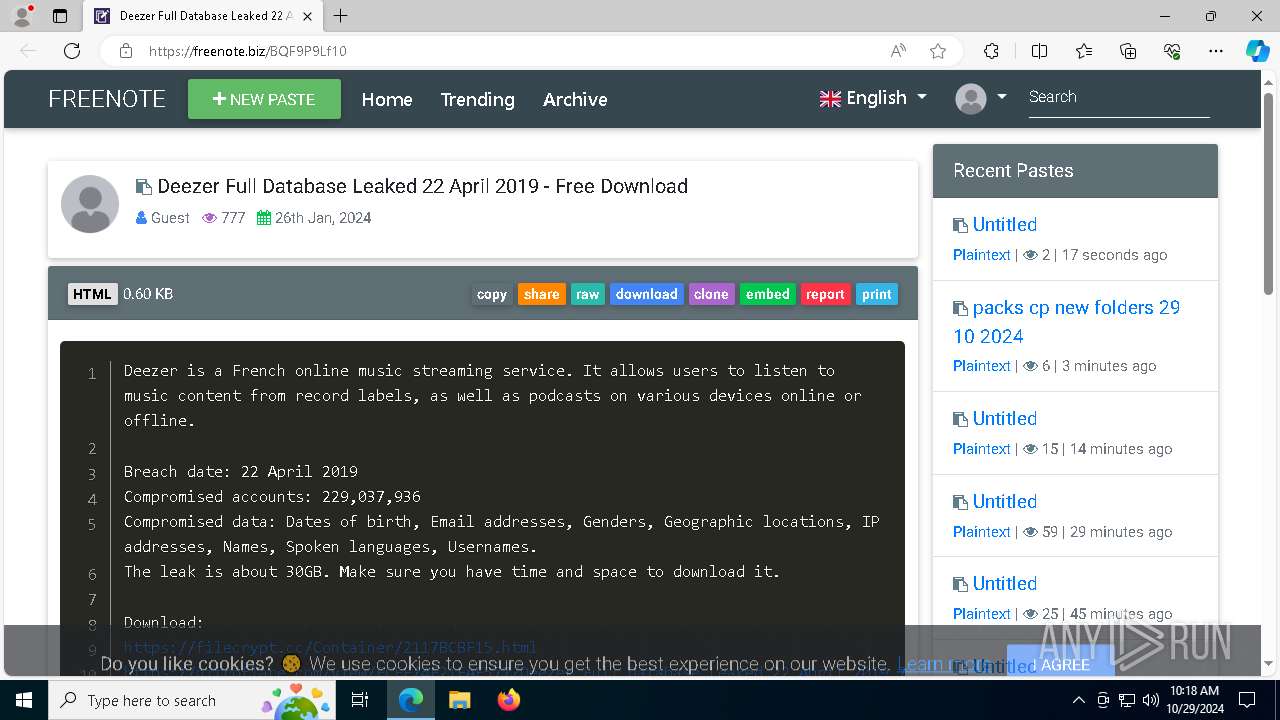Create a New Paste
The width and height of the screenshot is (1280, 720).
coord(264,99)
